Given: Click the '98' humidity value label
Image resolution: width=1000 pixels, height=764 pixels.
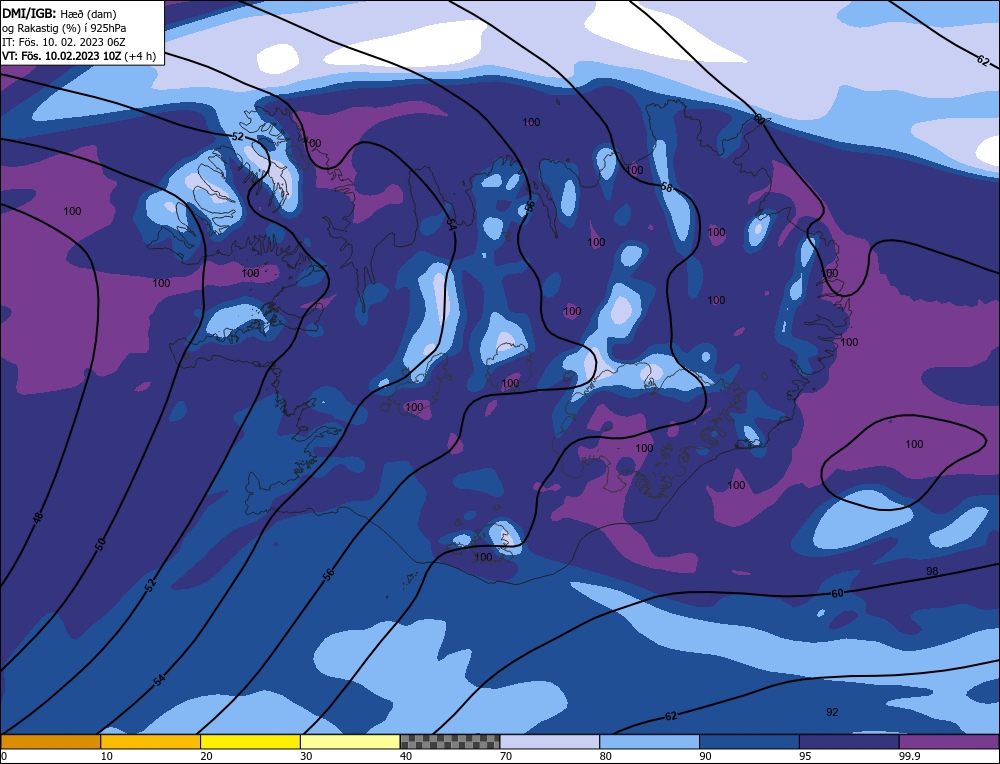Looking at the screenshot, I should tap(932, 571).
